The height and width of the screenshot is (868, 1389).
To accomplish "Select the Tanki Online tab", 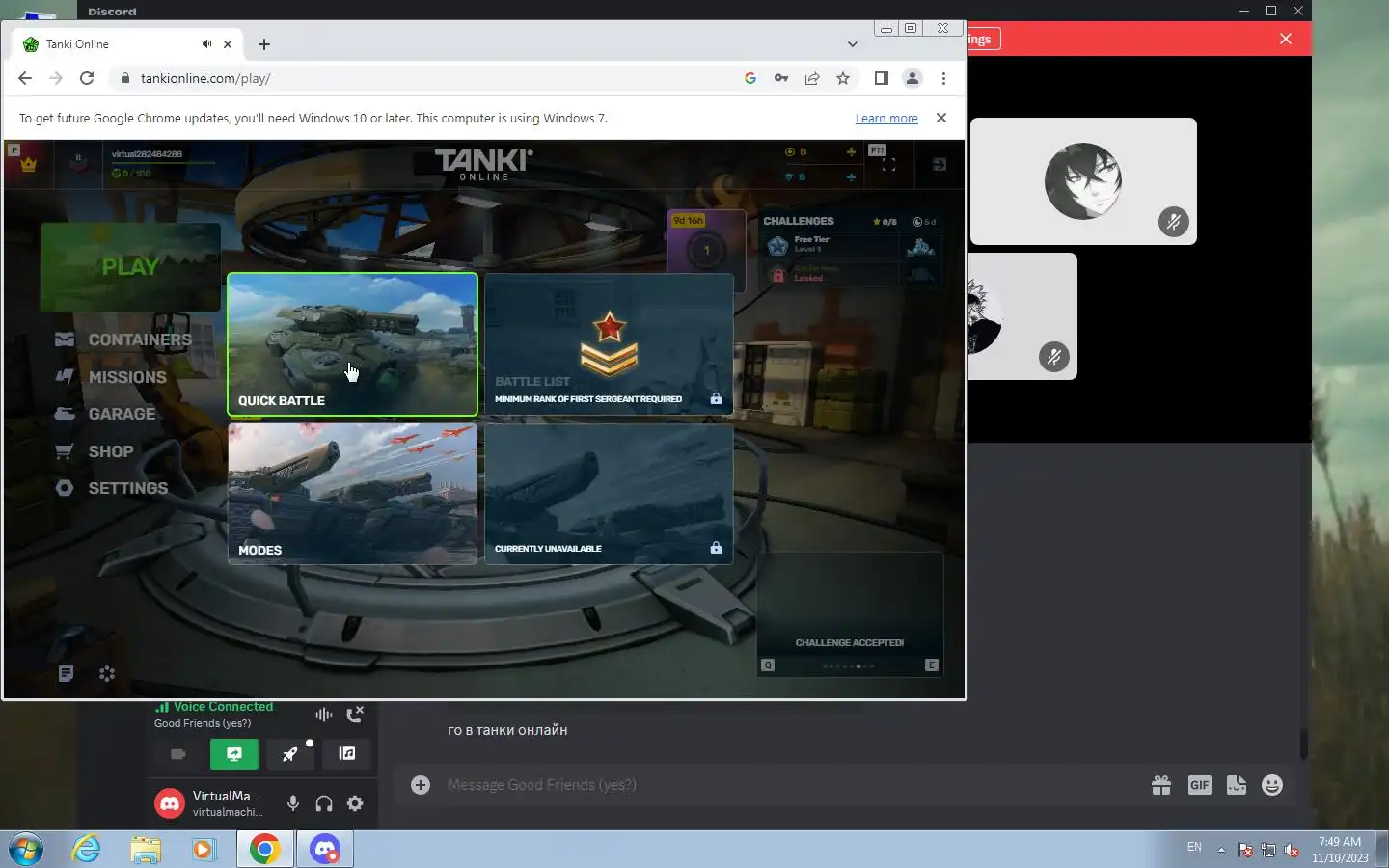I will (127, 44).
